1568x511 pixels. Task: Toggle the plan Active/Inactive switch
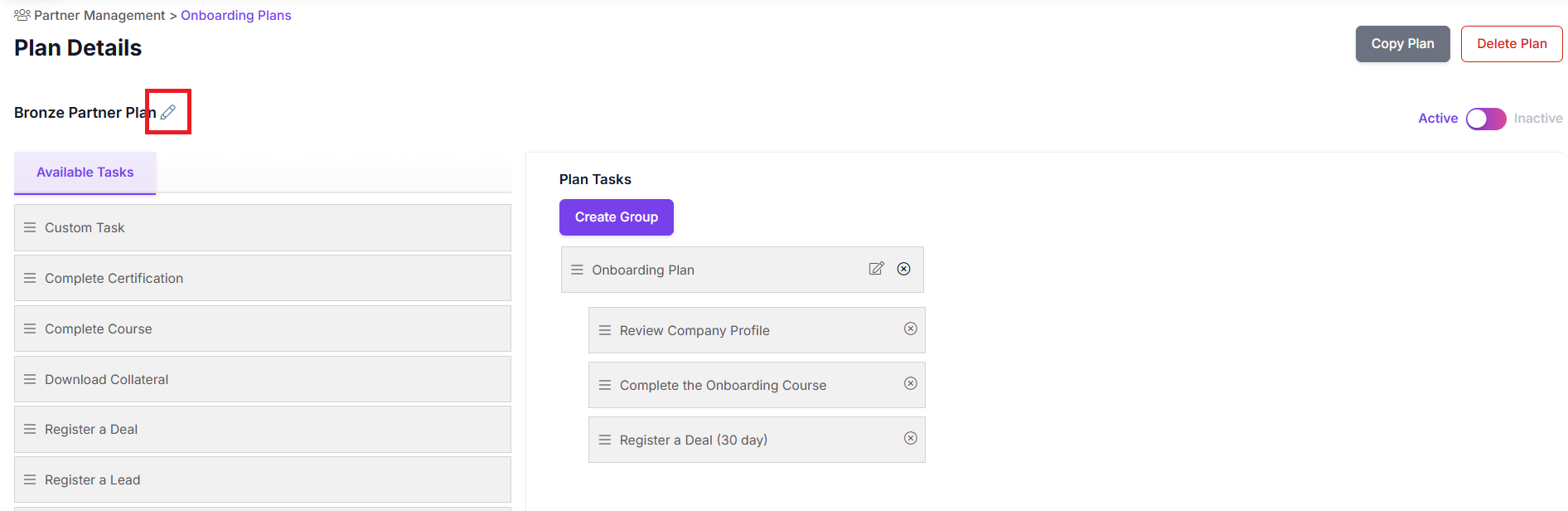(x=1486, y=119)
